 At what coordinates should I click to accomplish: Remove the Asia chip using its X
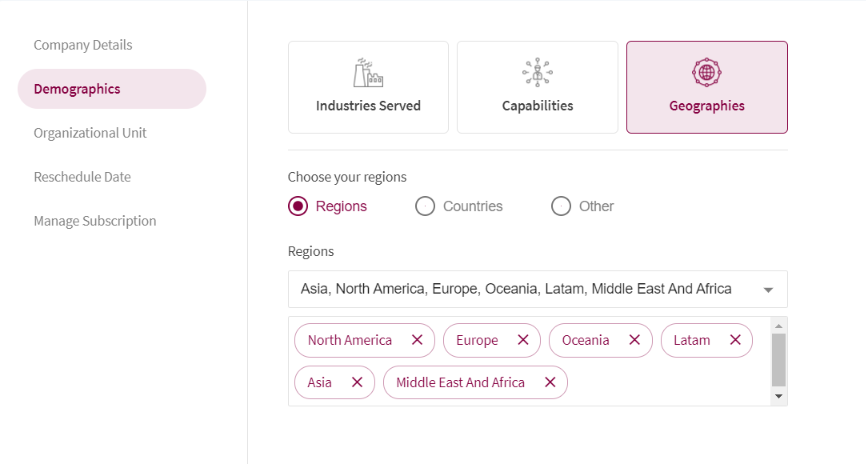[357, 382]
